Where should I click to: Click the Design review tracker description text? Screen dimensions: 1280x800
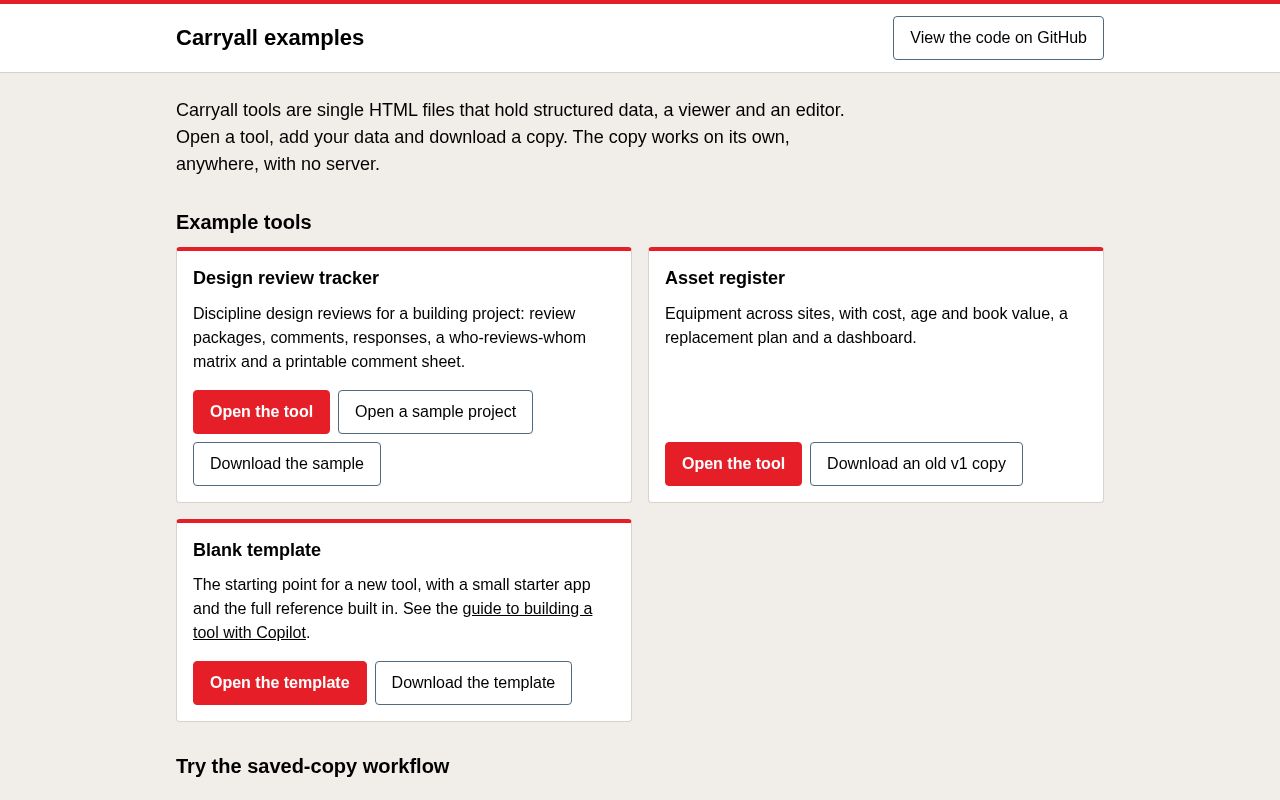[x=390, y=338]
